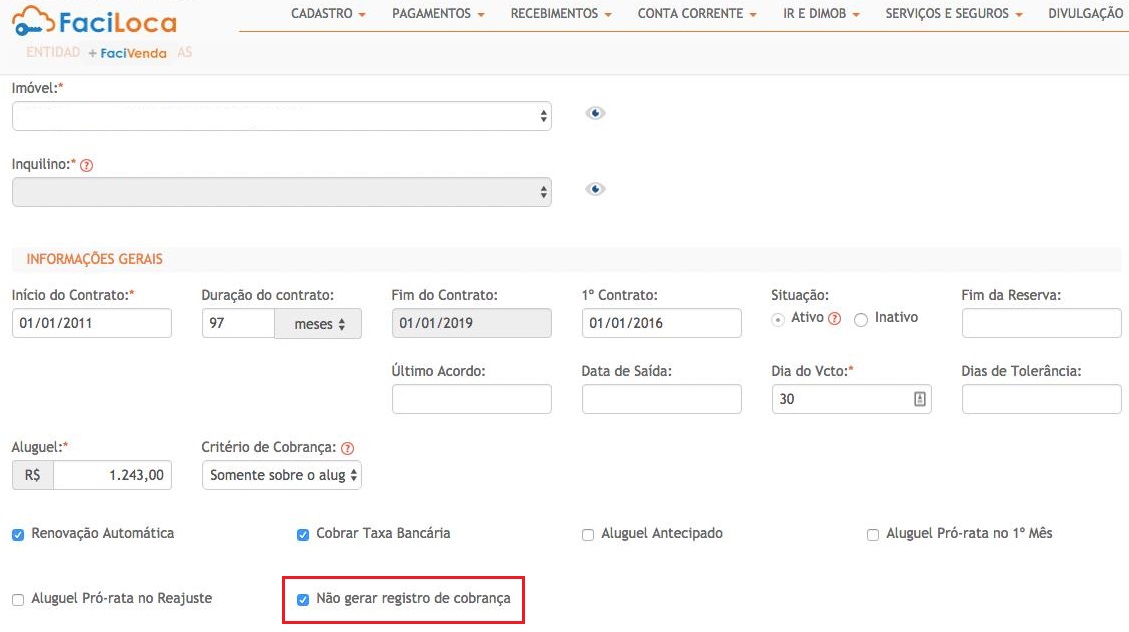Uncheck Renovação Automática checkbox
Screen dimensions: 1129x632
[x=18, y=535]
